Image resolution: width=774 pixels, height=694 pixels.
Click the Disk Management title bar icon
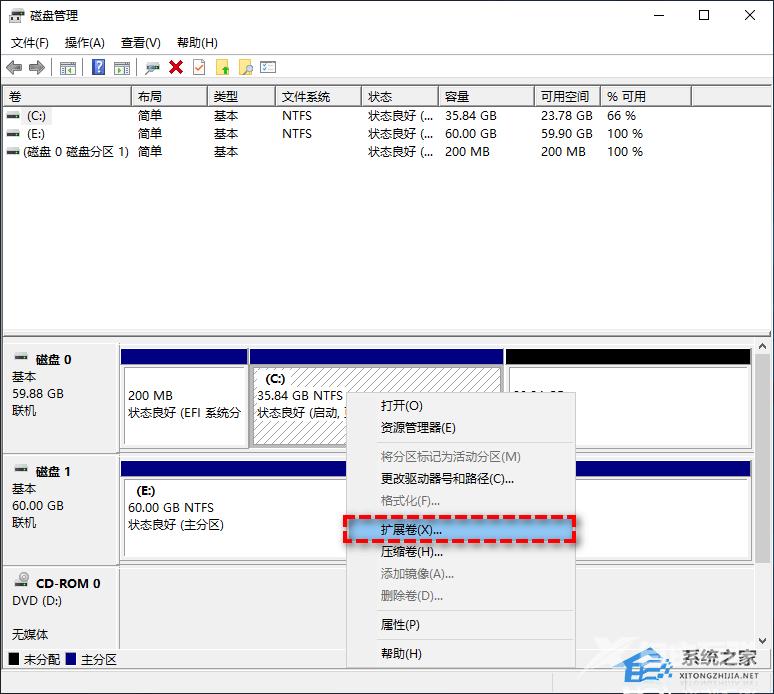(16, 16)
